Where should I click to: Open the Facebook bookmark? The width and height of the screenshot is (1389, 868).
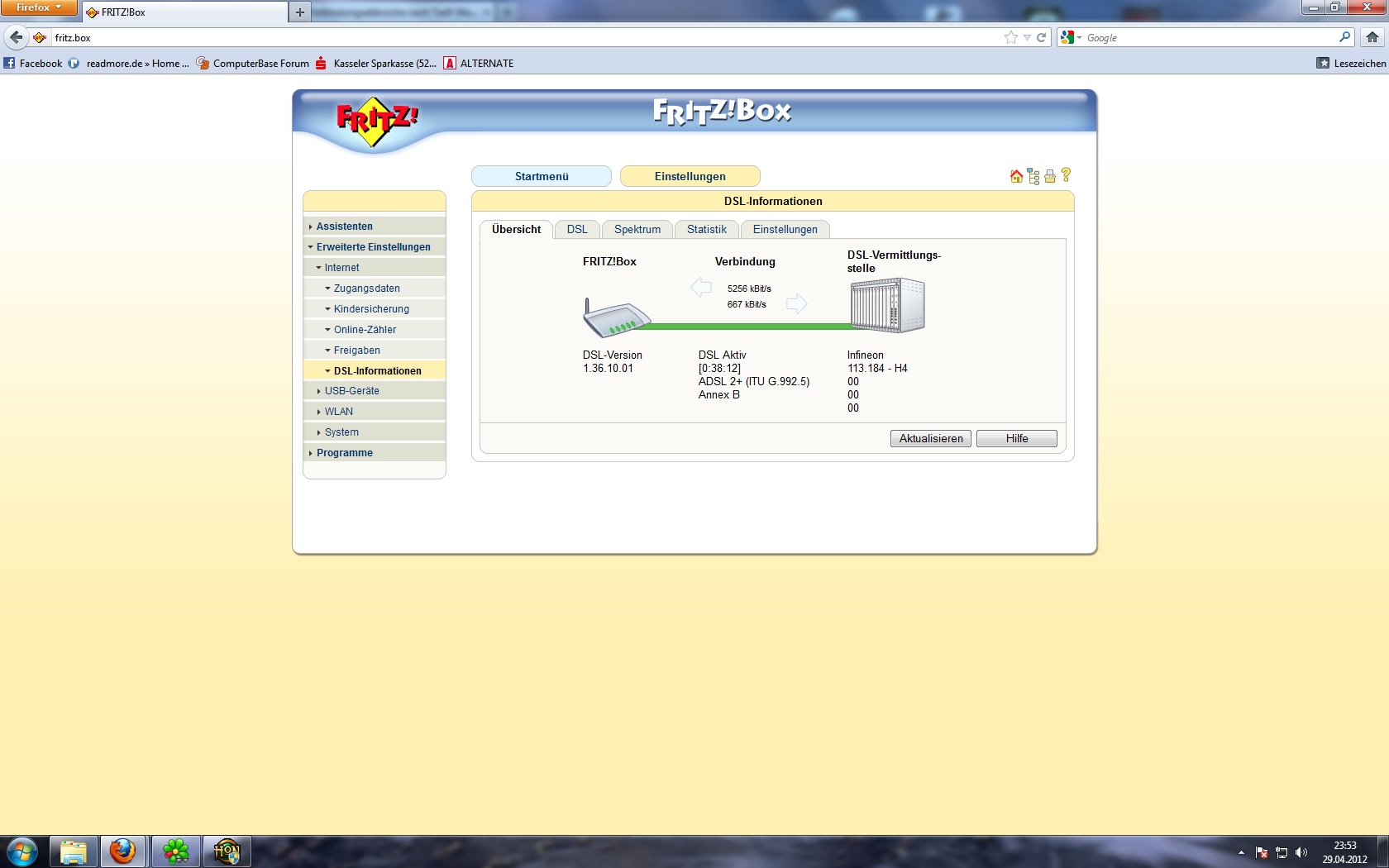click(x=33, y=63)
